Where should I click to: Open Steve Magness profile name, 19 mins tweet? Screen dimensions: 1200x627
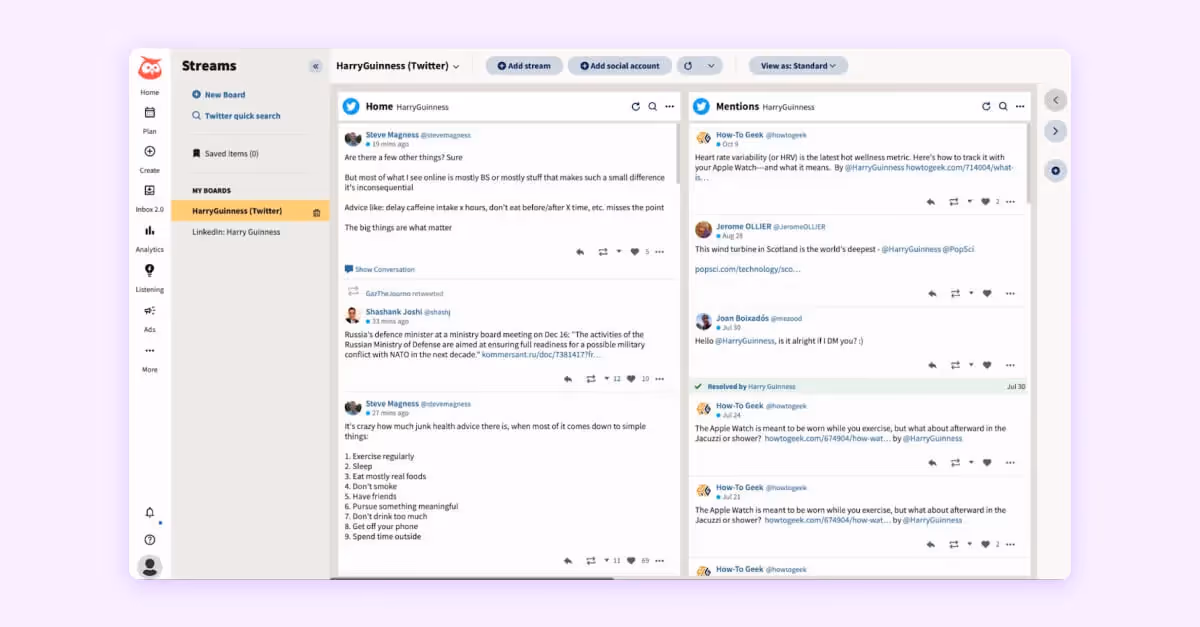pyautogui.click(x=392, y=134)
